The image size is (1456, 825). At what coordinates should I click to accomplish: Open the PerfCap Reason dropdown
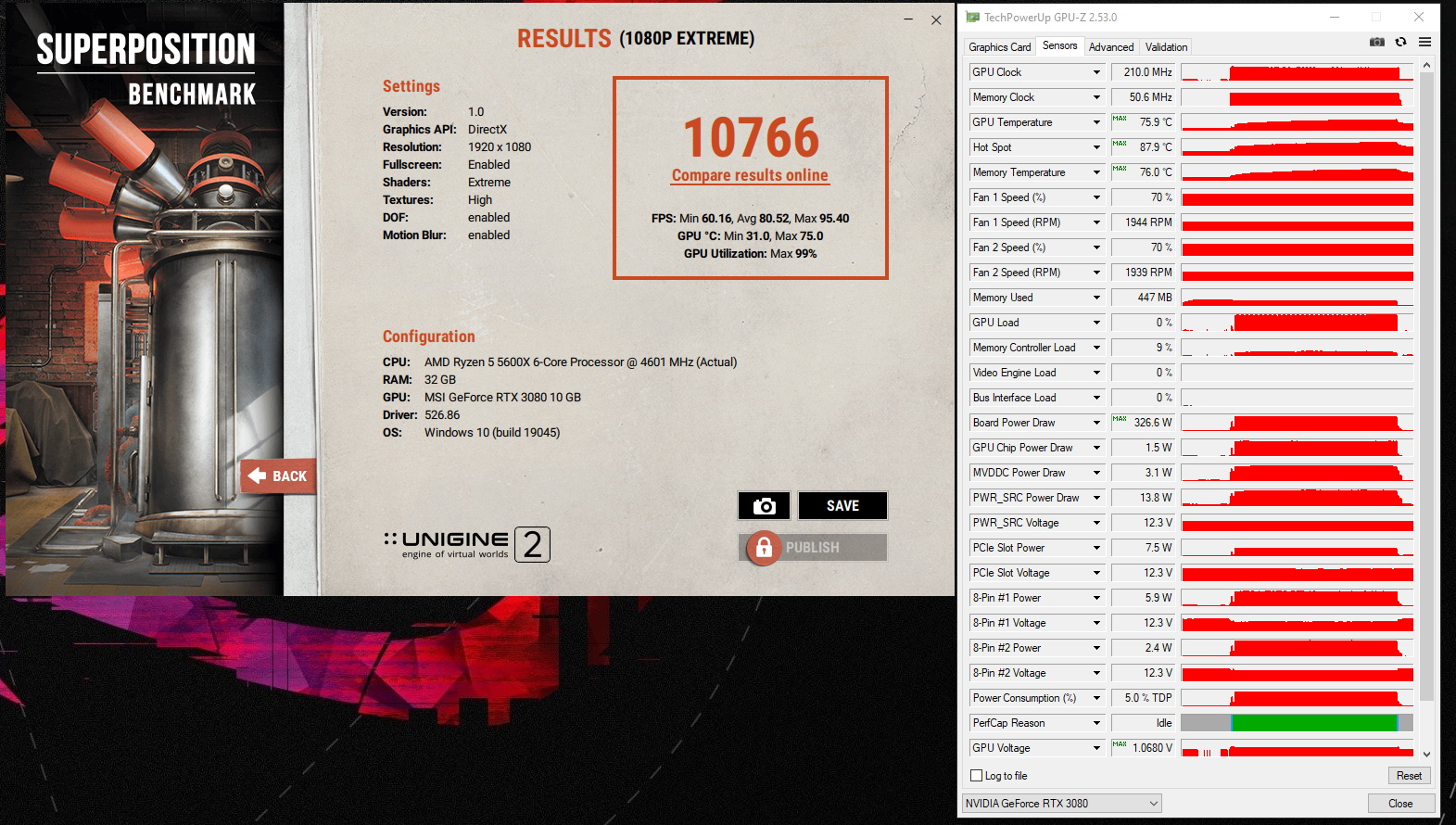click(x=1096, y=723)
